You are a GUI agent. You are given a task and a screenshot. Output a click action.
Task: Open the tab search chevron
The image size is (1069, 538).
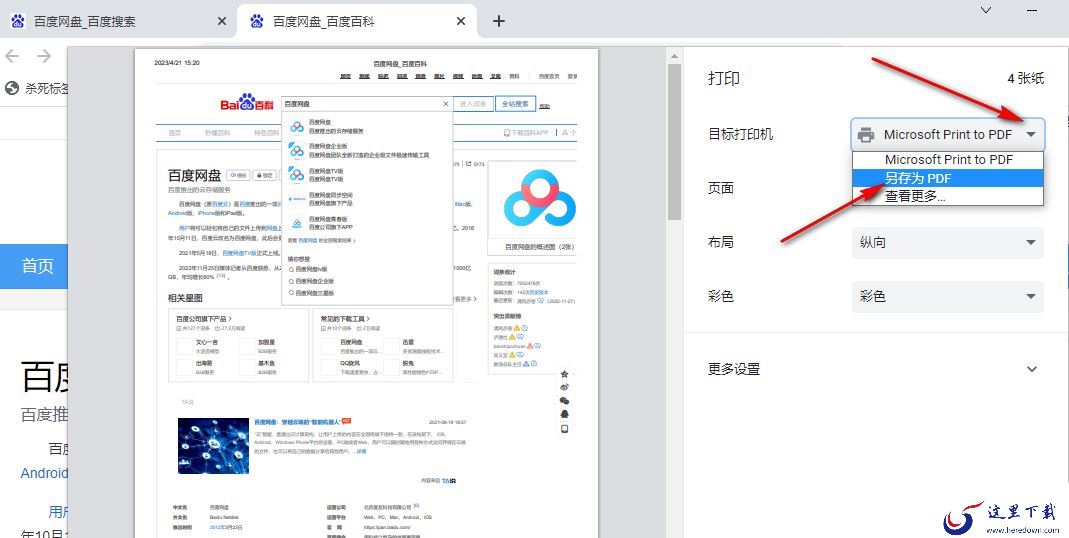point(986,10)
